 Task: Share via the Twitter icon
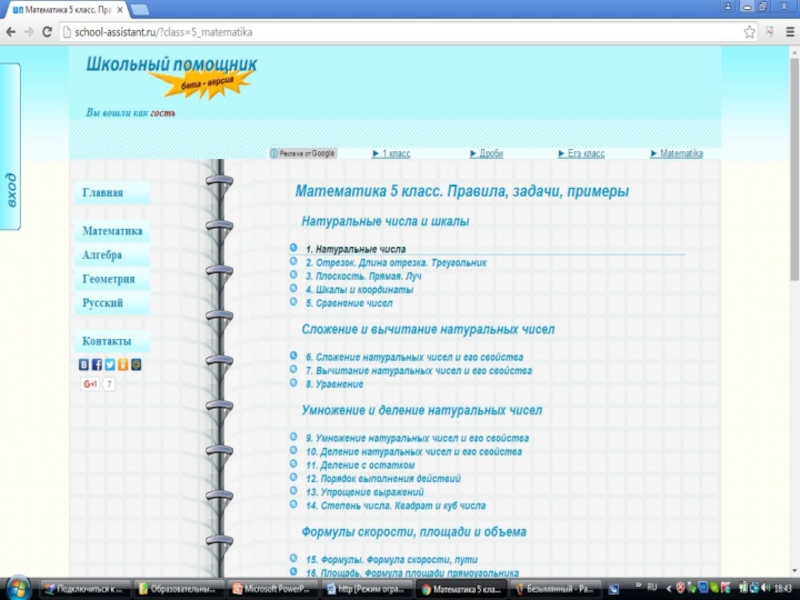click(110, 364)
